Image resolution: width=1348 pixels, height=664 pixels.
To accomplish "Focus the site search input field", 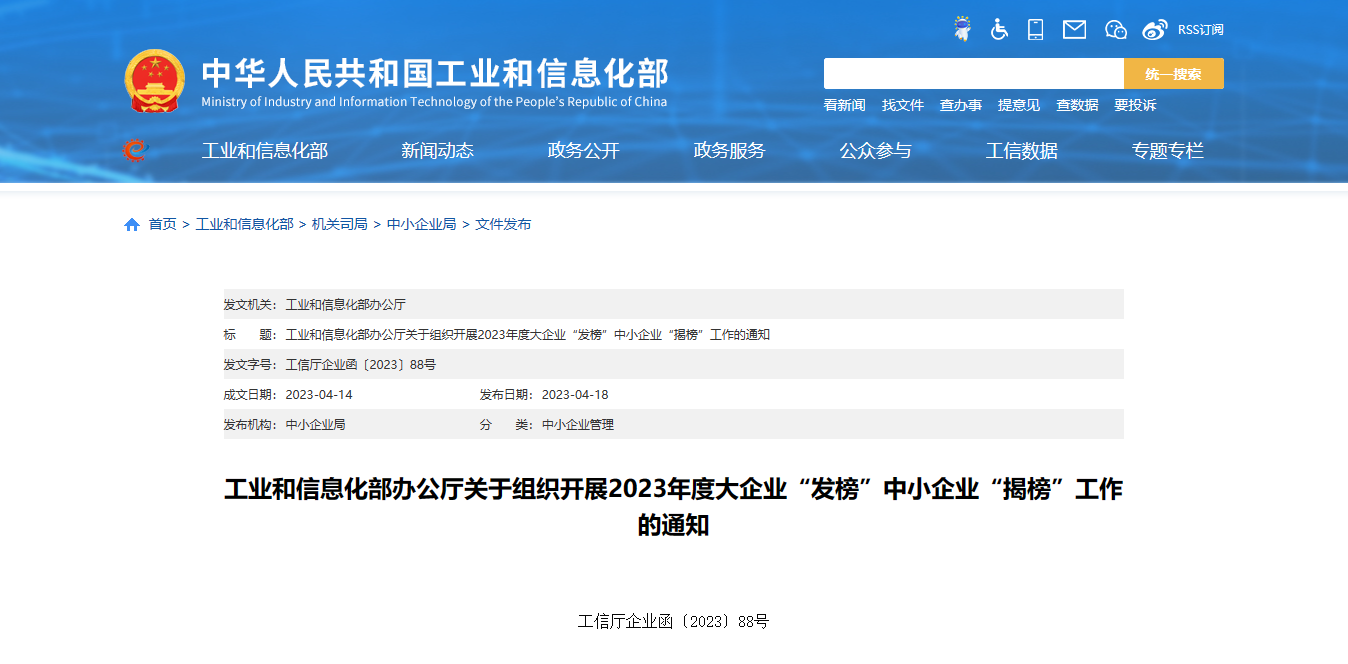I will point(973,74).
